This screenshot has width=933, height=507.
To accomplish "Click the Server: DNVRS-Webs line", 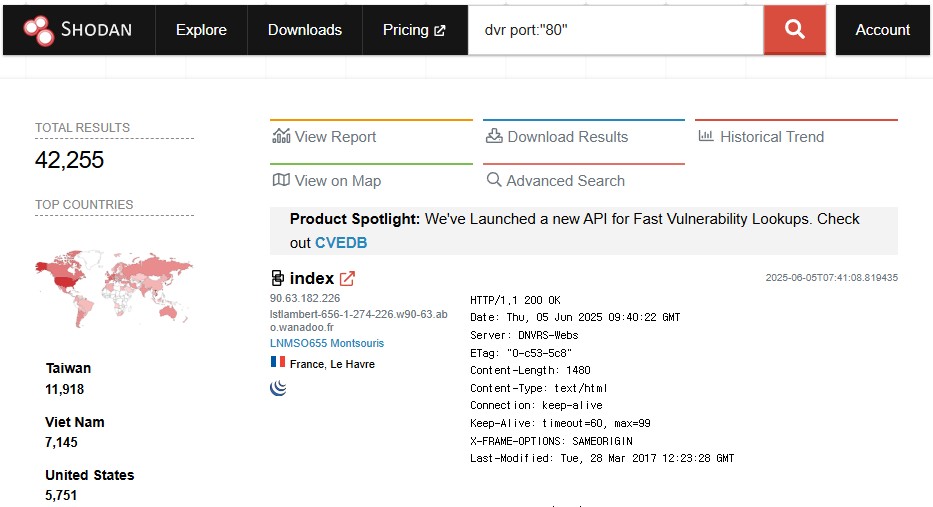I will pyautogui.click(x=524, y=335).
